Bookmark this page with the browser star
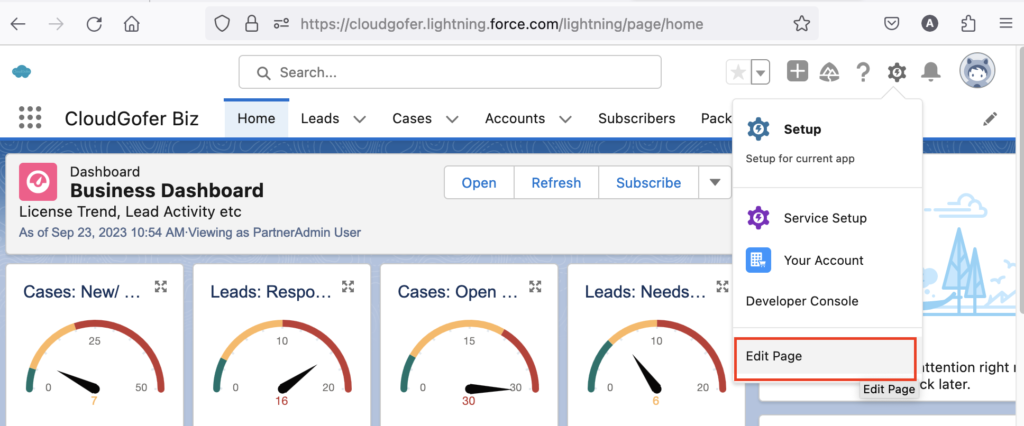 click(801, 23)
